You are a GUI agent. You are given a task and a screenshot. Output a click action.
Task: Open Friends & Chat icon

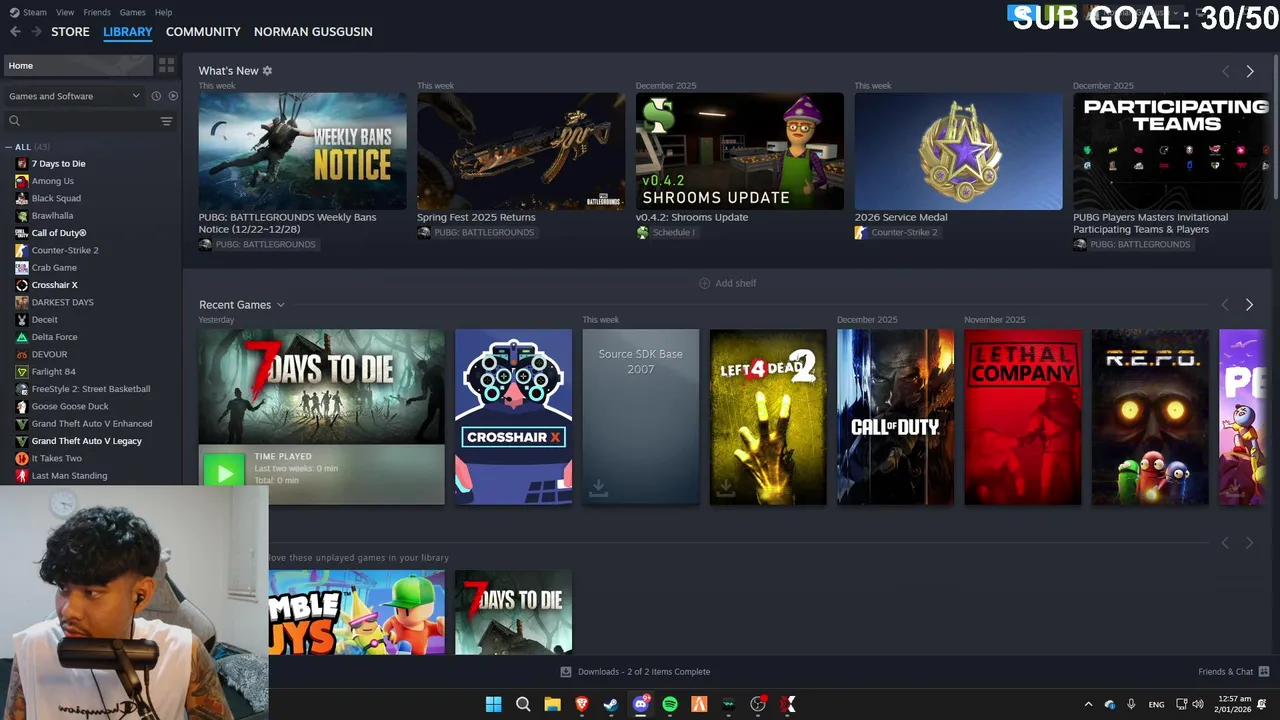[x=1264, y=672]
